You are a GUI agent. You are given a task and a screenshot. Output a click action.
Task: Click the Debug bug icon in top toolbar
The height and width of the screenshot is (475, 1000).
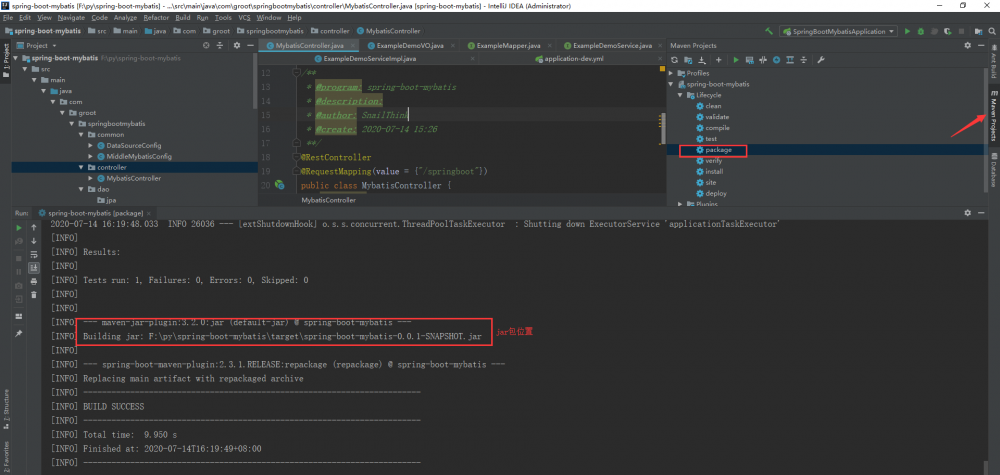[920, 31]
